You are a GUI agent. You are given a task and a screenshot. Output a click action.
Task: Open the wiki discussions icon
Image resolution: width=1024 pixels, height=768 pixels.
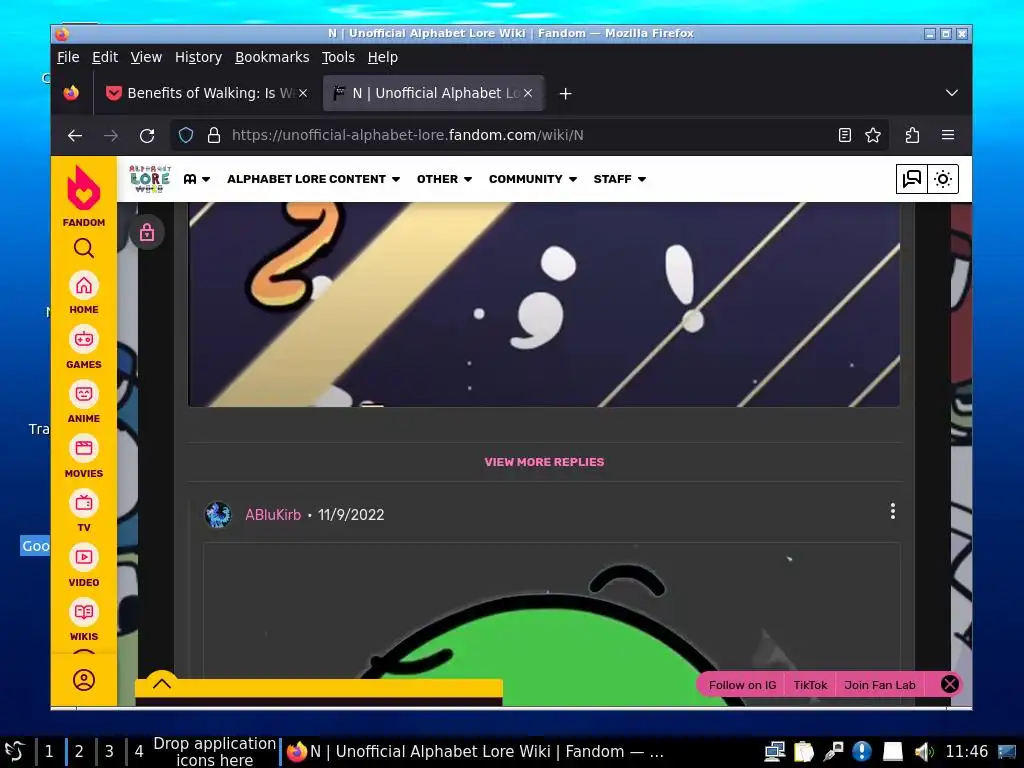tap(911, 179)
